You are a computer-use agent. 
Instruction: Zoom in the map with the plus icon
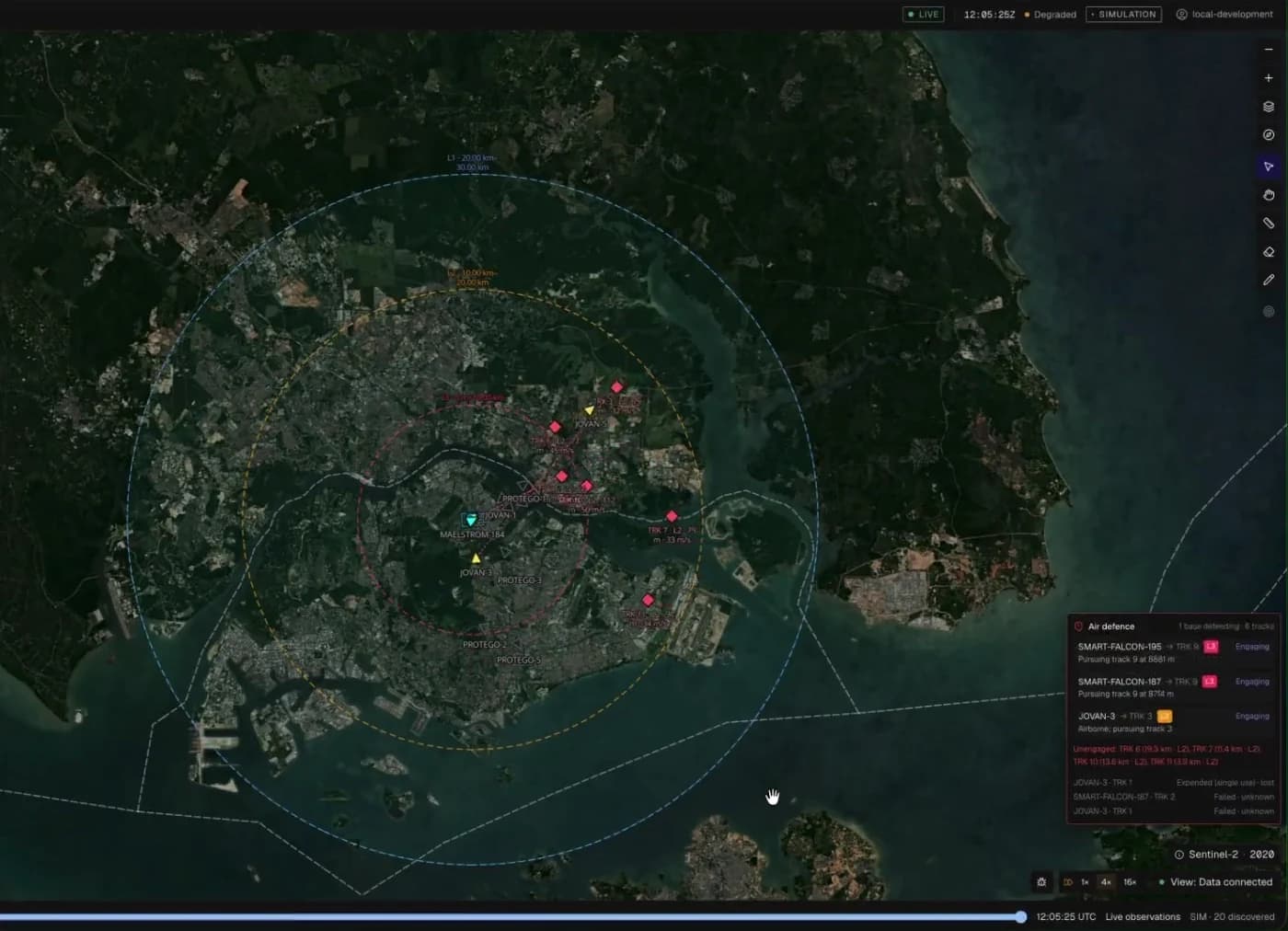tap(1269, 78)
